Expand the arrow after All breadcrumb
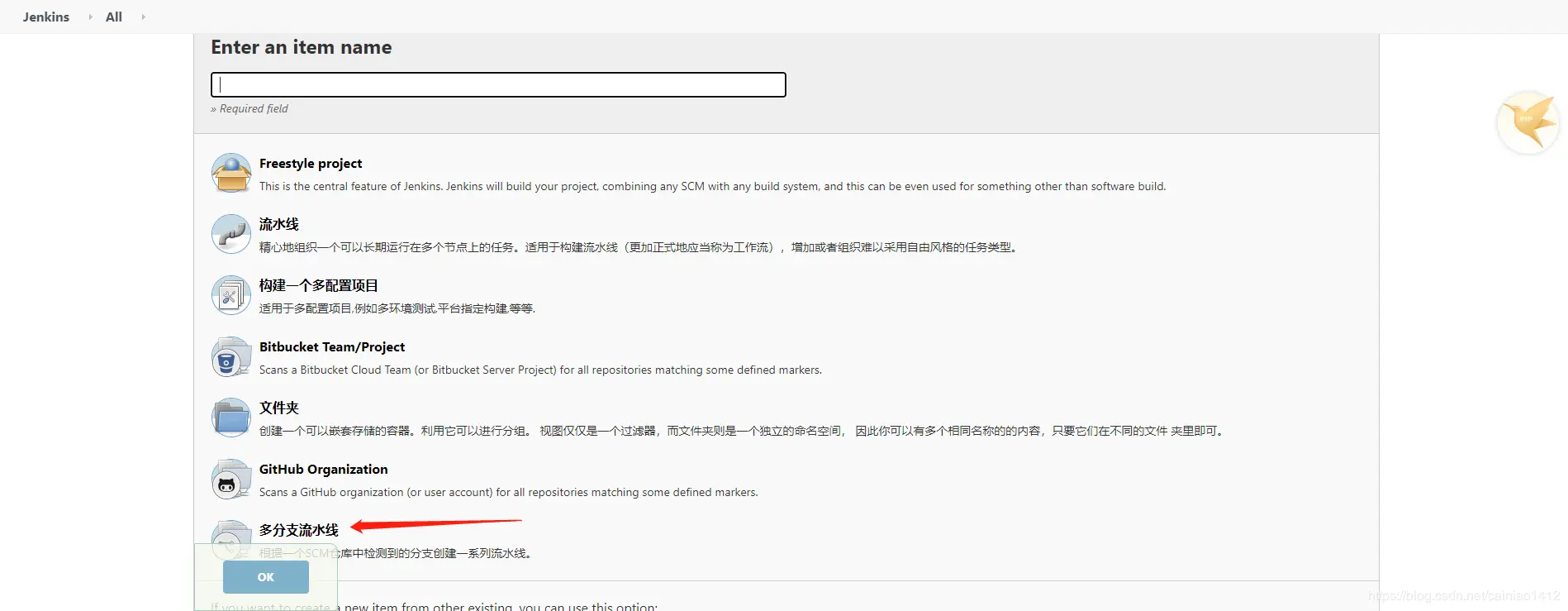This screenshot has width=1568, height=611. pyautogui.click(x=143, y=17)
